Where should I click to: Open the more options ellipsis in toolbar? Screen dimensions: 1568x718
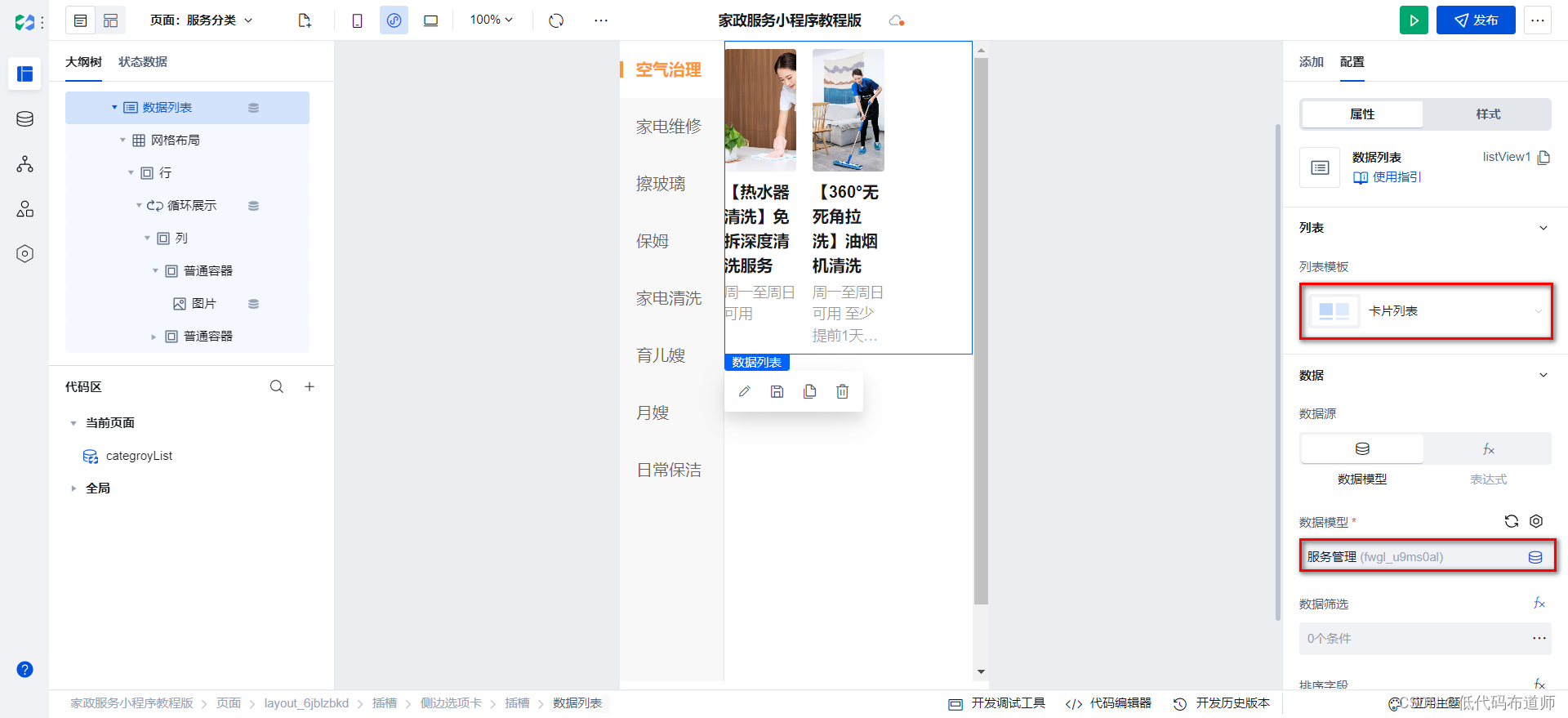601,20
